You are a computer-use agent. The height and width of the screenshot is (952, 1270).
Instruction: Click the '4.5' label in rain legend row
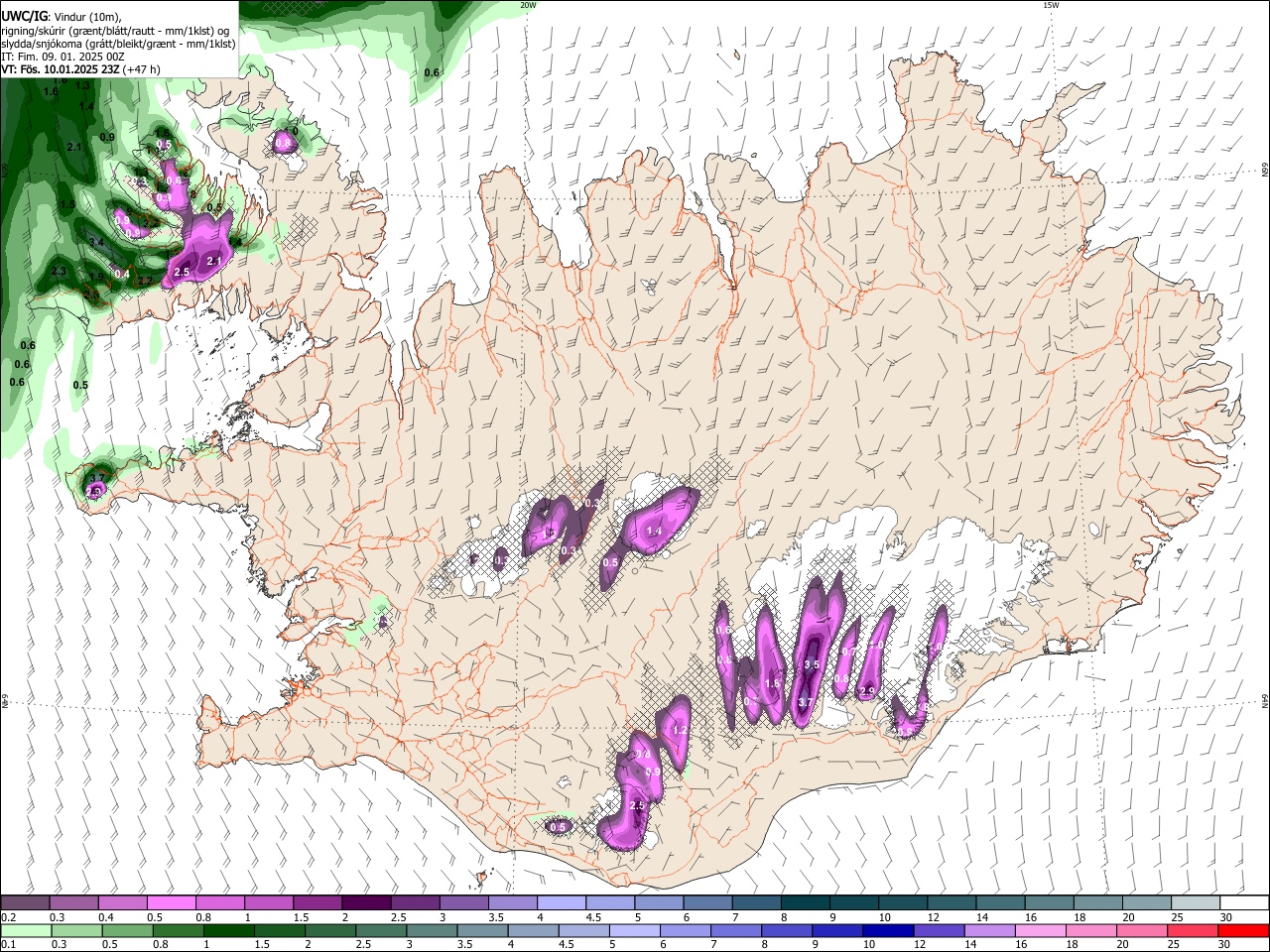[x=567, y=944]
